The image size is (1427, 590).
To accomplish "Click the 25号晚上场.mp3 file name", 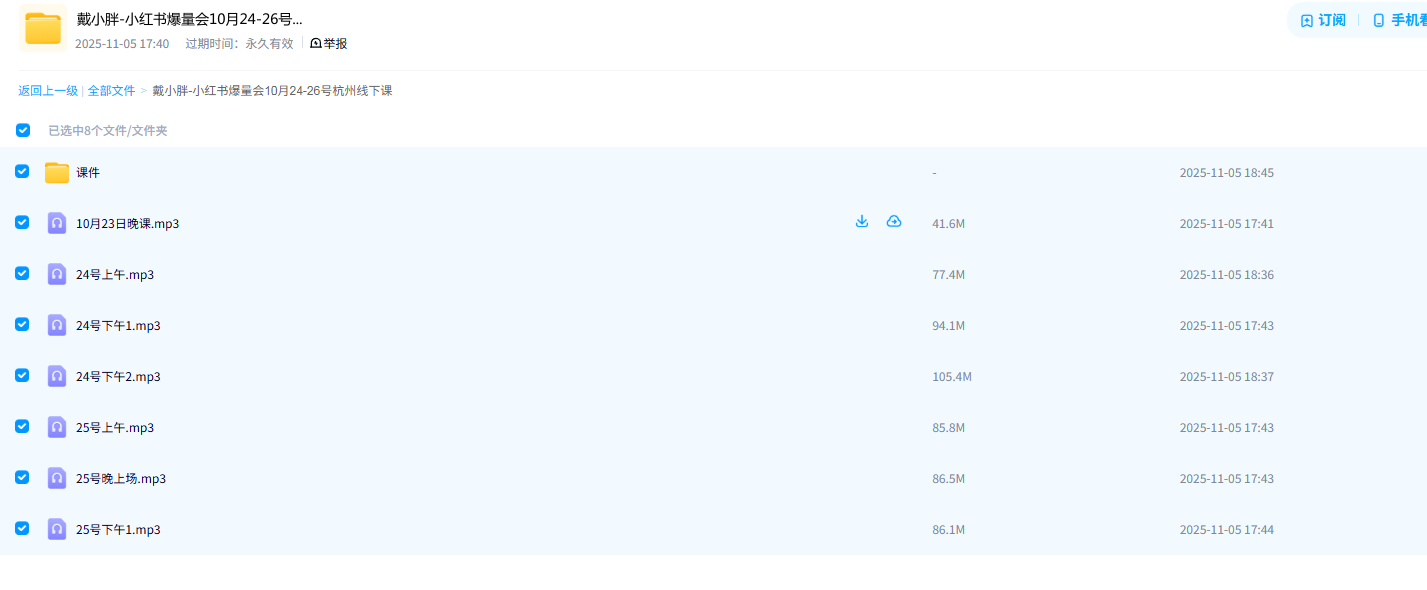I will (121, 479).
